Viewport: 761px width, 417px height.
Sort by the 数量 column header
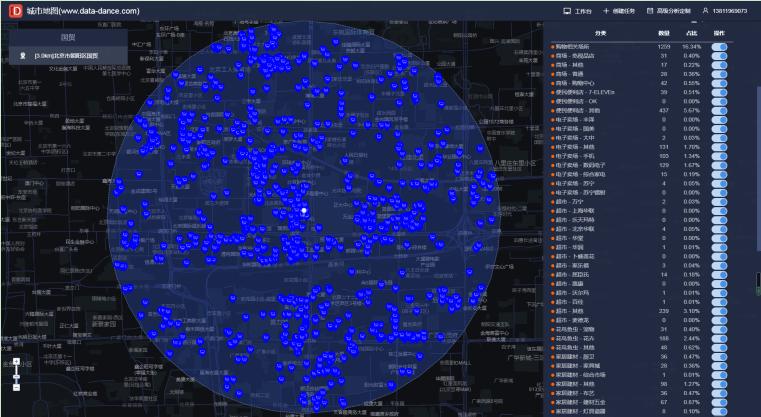[663, 34]
